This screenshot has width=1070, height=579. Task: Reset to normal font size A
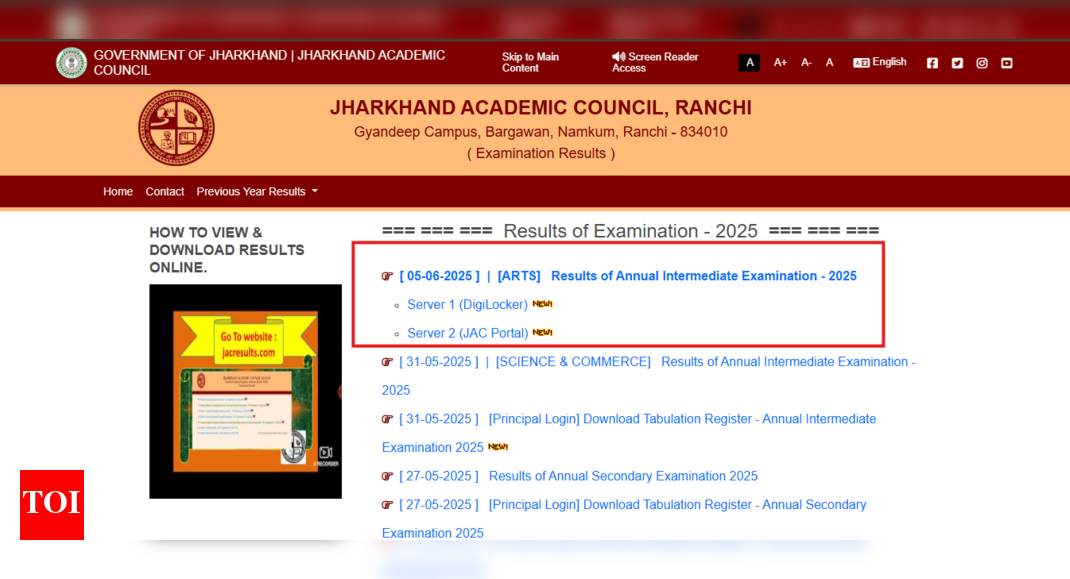(829, 63)
